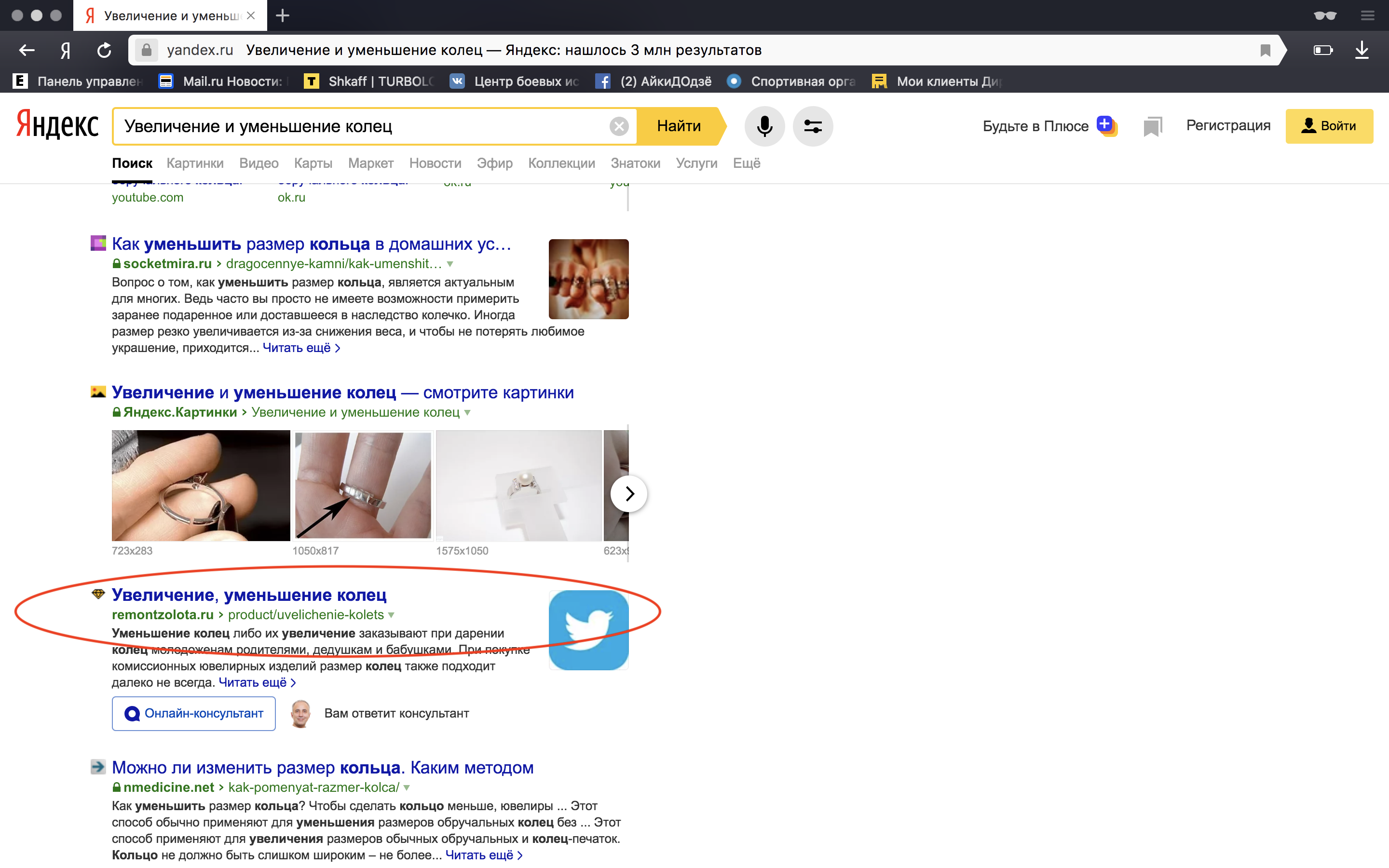Open search settings sliders icon

tap(812, 126)
